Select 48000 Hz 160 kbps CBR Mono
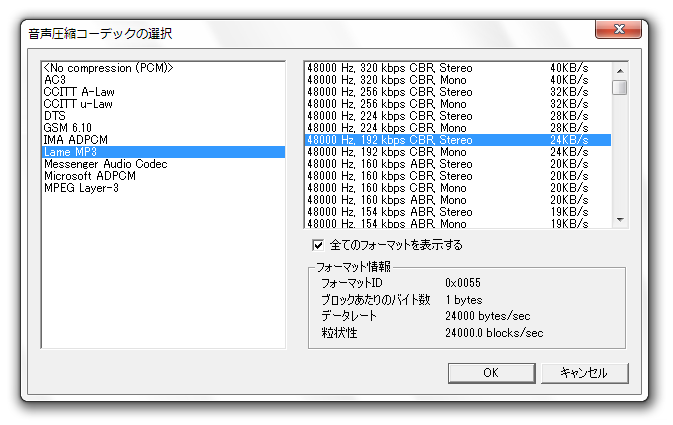This screenshot has height=425, width=673. [458, 188]
